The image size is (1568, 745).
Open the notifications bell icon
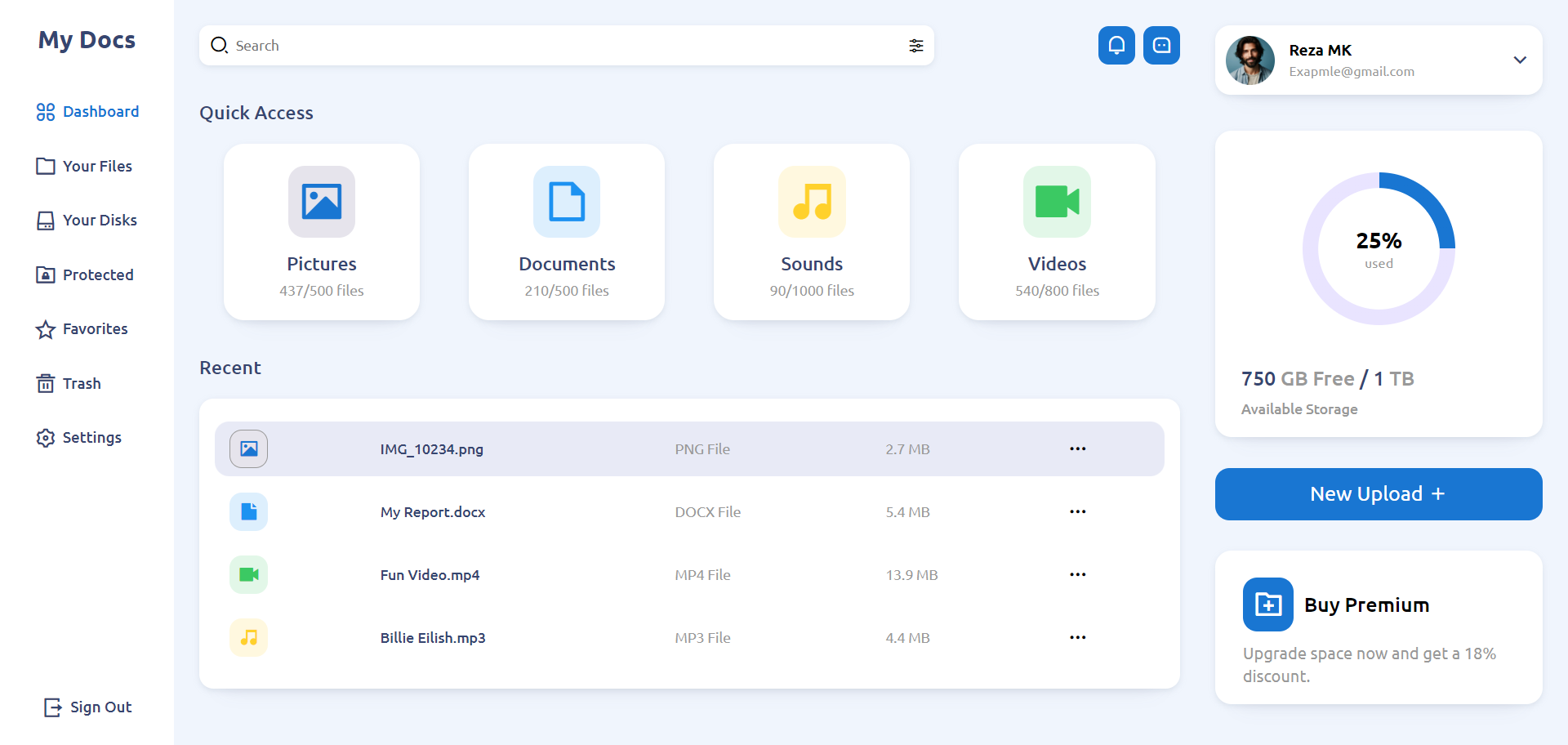click(1116, 46)
